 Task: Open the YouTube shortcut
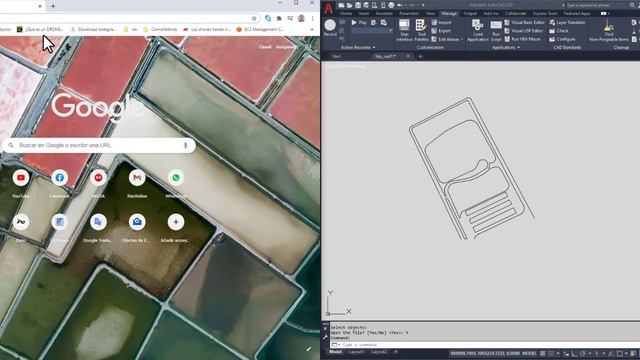(21, 184)
